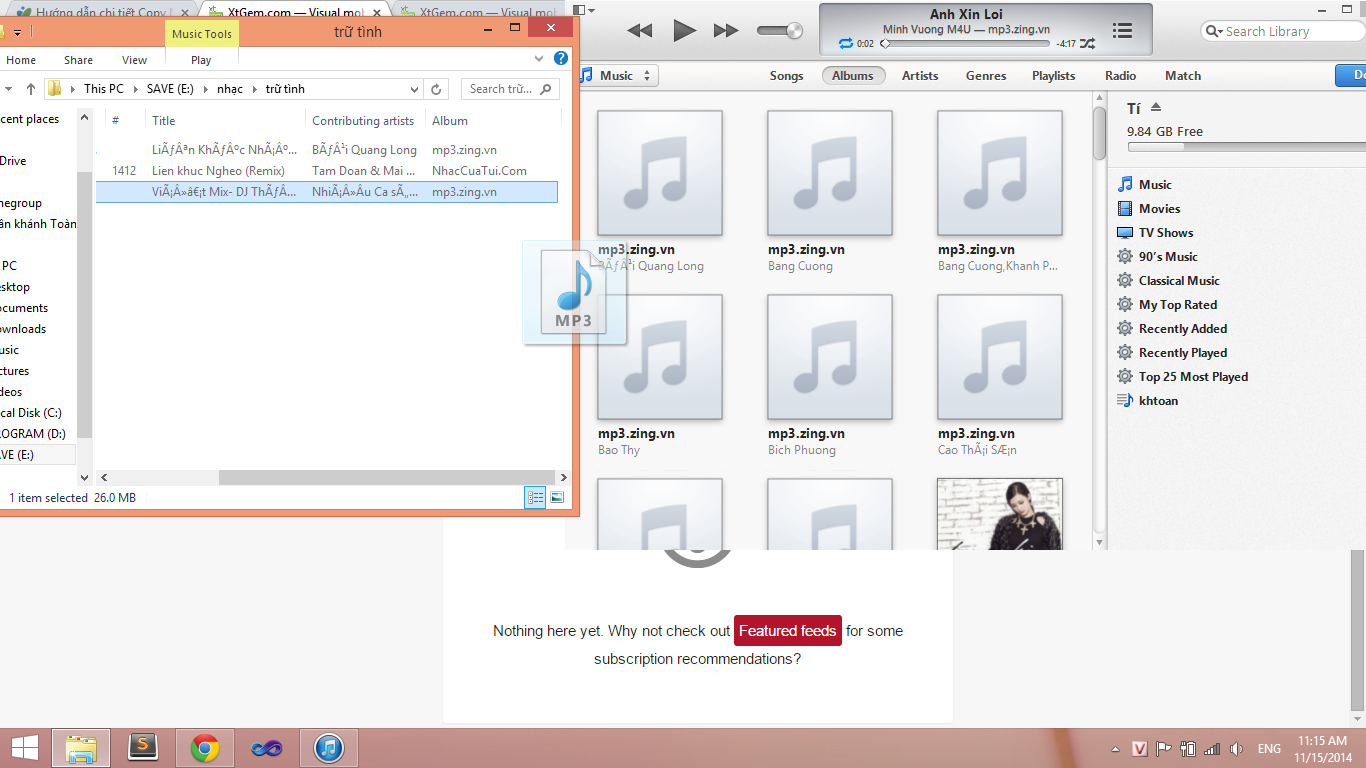Open the Playlists tab
The image size is (1366, 768).
coord(1054,76)
